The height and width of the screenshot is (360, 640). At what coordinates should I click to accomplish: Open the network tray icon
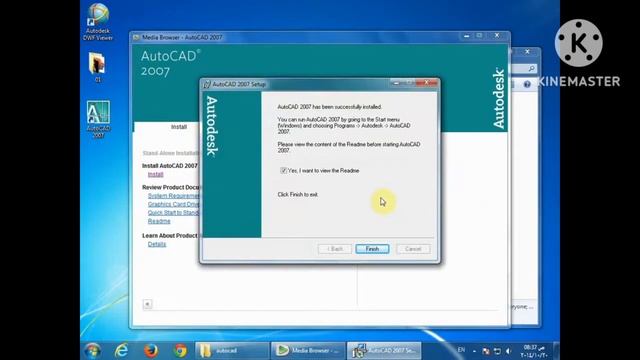[x=497, y=351]
